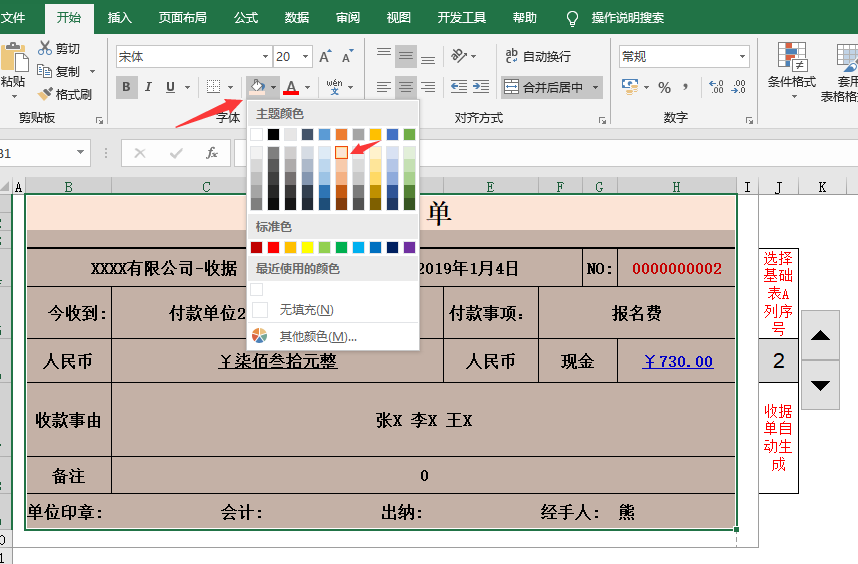Toggle Underline formatting
This screenshot has width=858, height=564.
coord(170,87)
